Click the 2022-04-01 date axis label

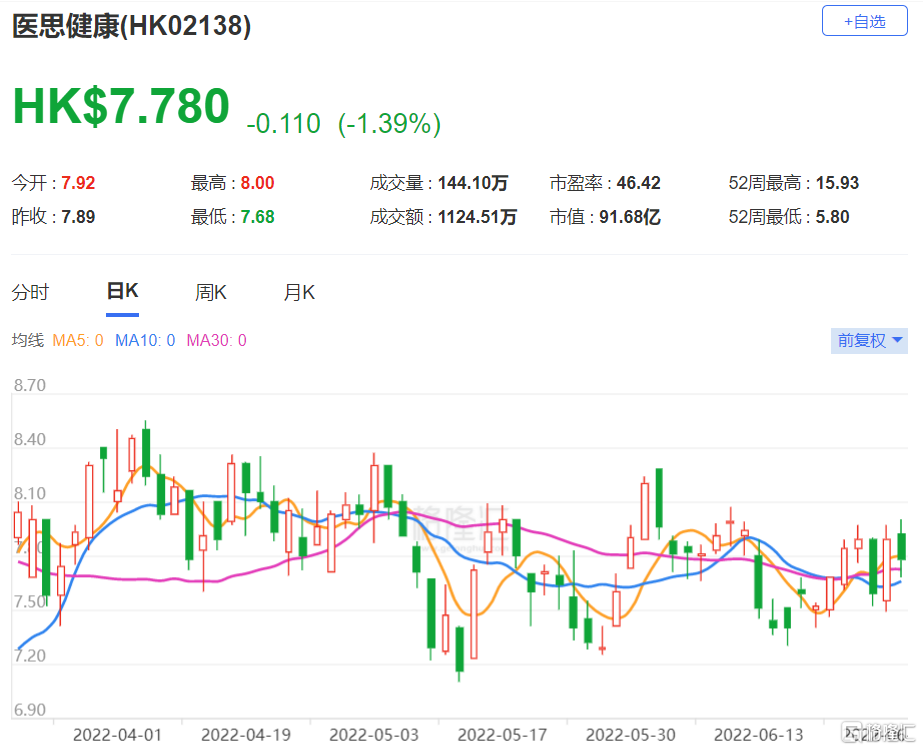(x=117, y=735)
